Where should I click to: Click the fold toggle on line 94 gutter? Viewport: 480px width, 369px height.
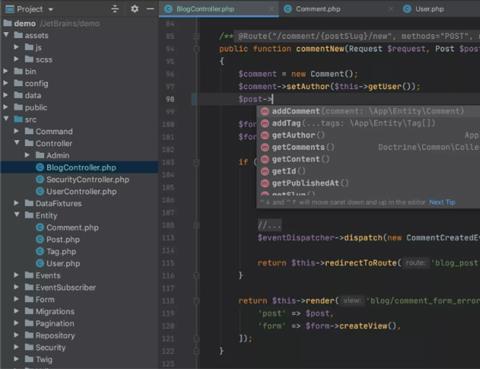coord(196,49)
